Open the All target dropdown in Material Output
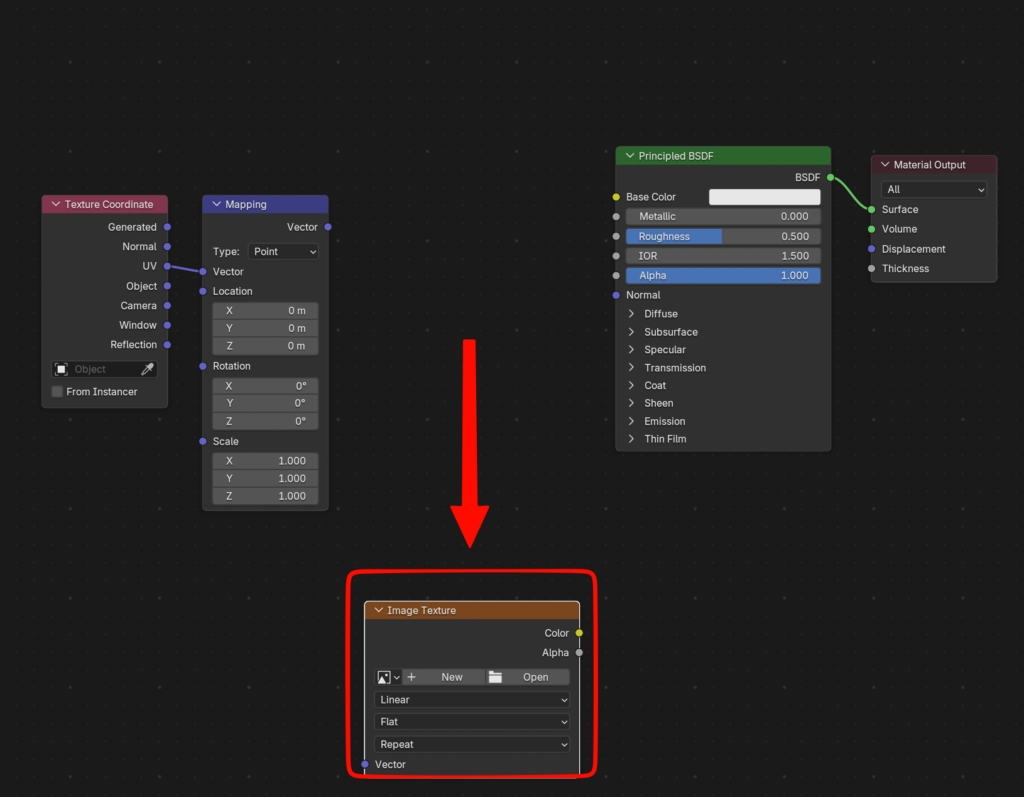 click(x=934, y=189)
